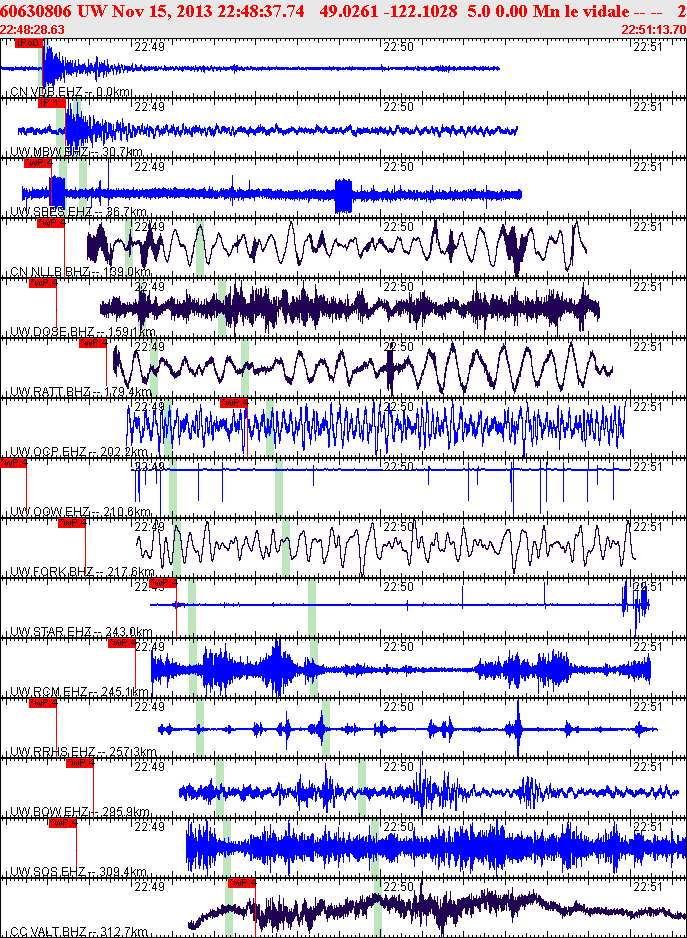Click the station label CN VDB EHZ -- 0.0km
Image resolution: width=687 pixels, height=938 pixels.
[71, 92]
